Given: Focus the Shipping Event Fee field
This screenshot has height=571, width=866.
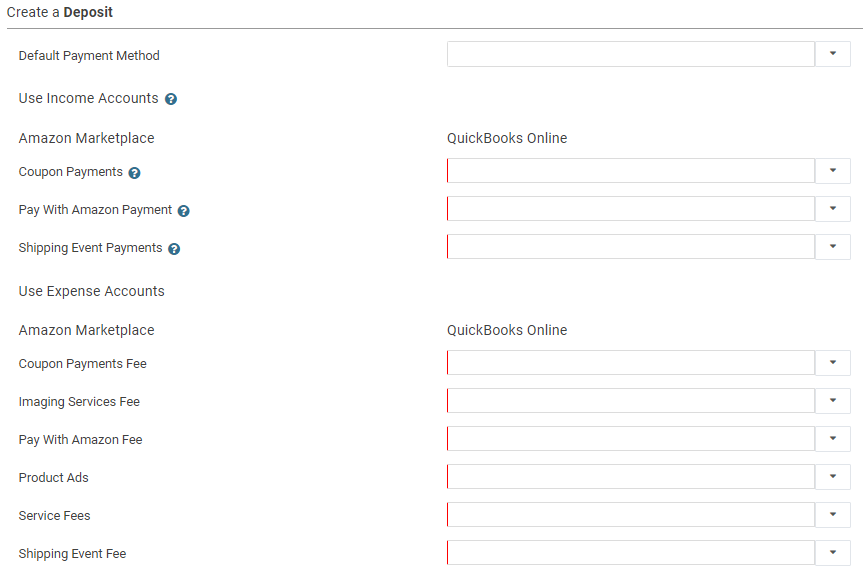Looking at the screenshot, I should click(x=631, y=553).
